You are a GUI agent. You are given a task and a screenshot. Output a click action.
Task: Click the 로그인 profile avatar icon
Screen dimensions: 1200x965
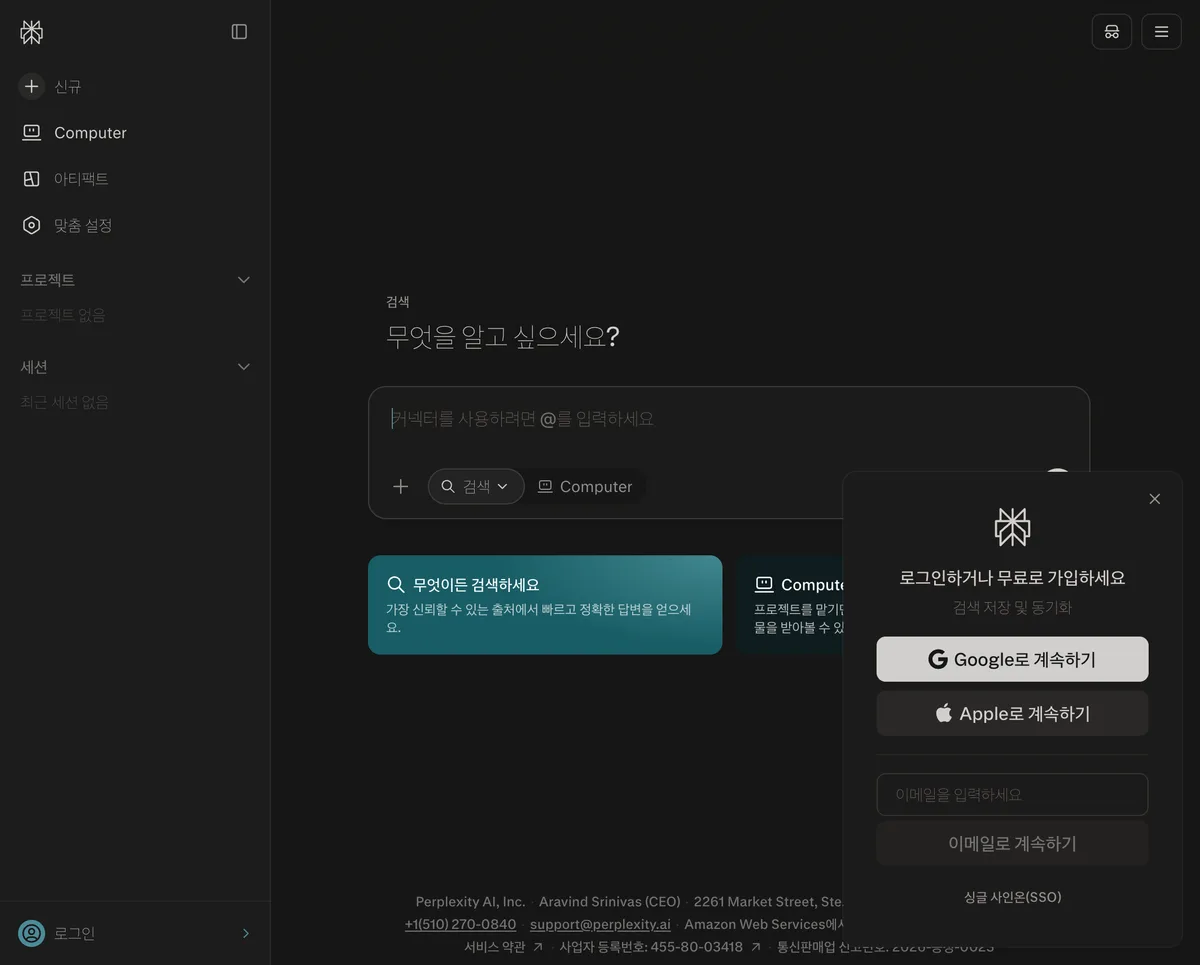pos(32,933)
